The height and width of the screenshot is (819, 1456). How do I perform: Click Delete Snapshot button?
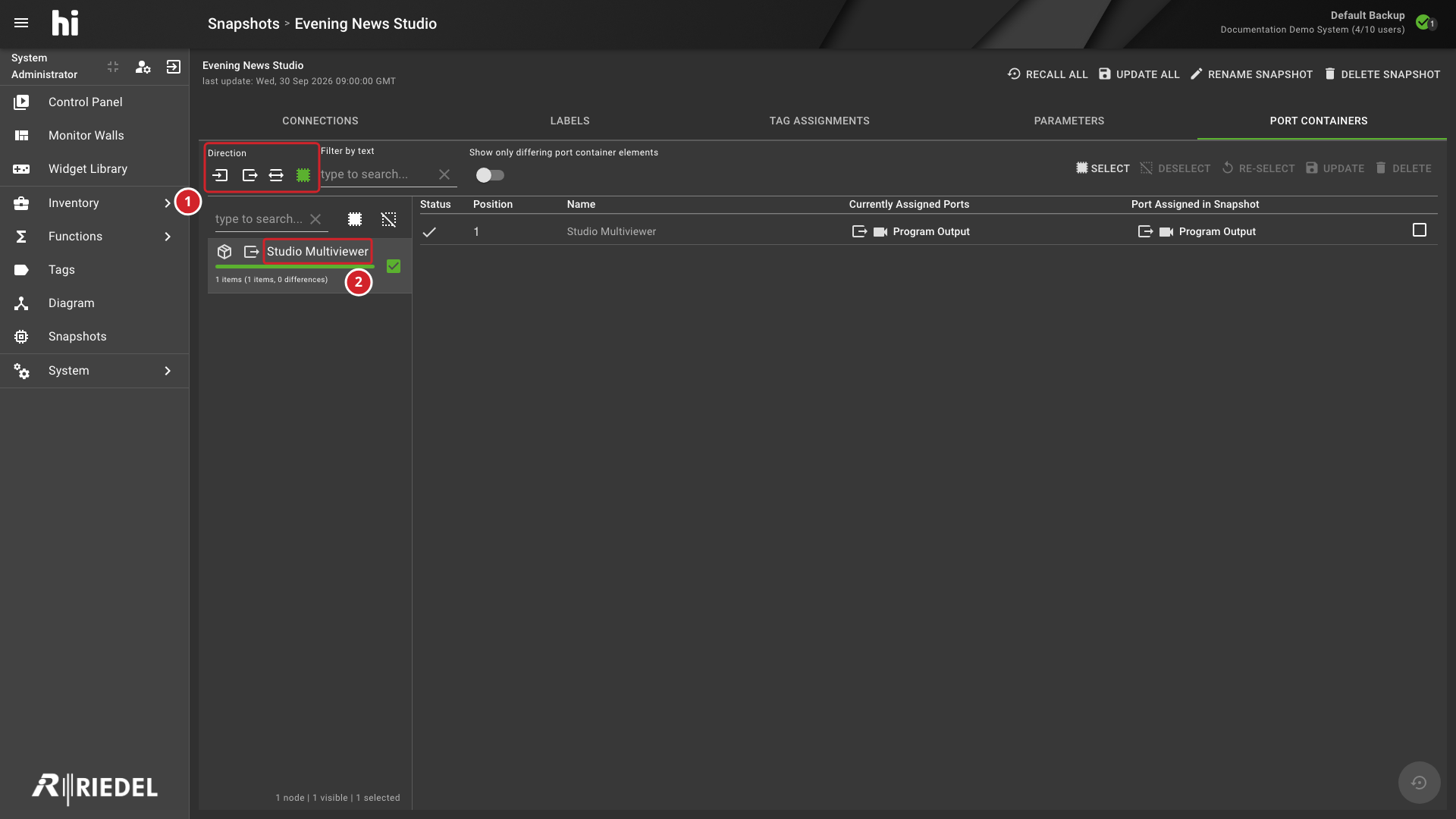click(x=1382, y=74)
